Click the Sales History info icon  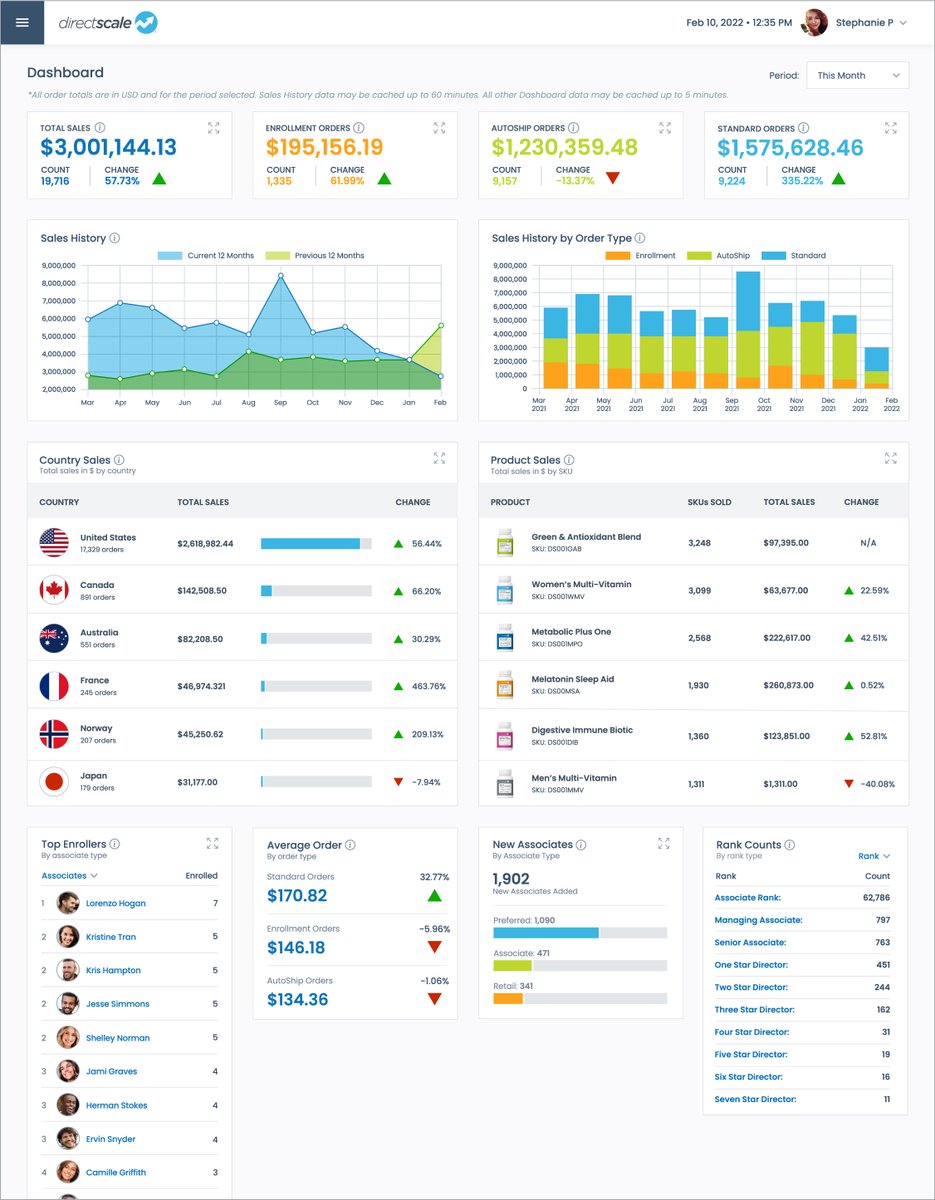point(115,238)
